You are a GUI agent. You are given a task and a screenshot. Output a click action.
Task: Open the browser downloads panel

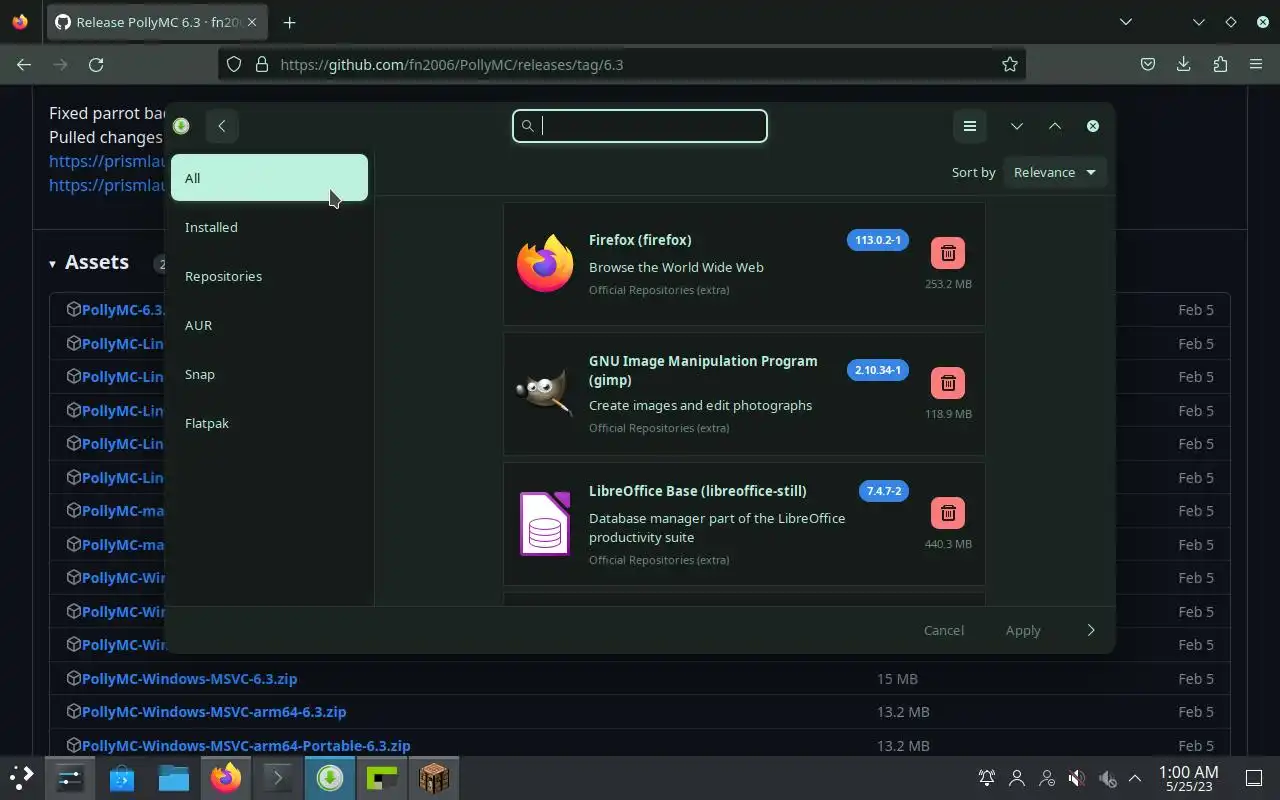tap(1183, 64)
